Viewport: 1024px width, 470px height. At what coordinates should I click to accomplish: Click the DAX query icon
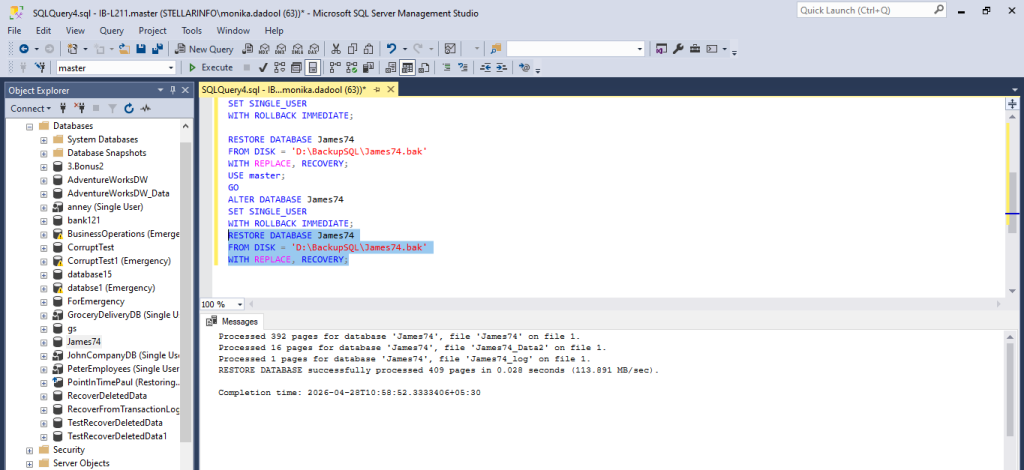coord(313,49)
